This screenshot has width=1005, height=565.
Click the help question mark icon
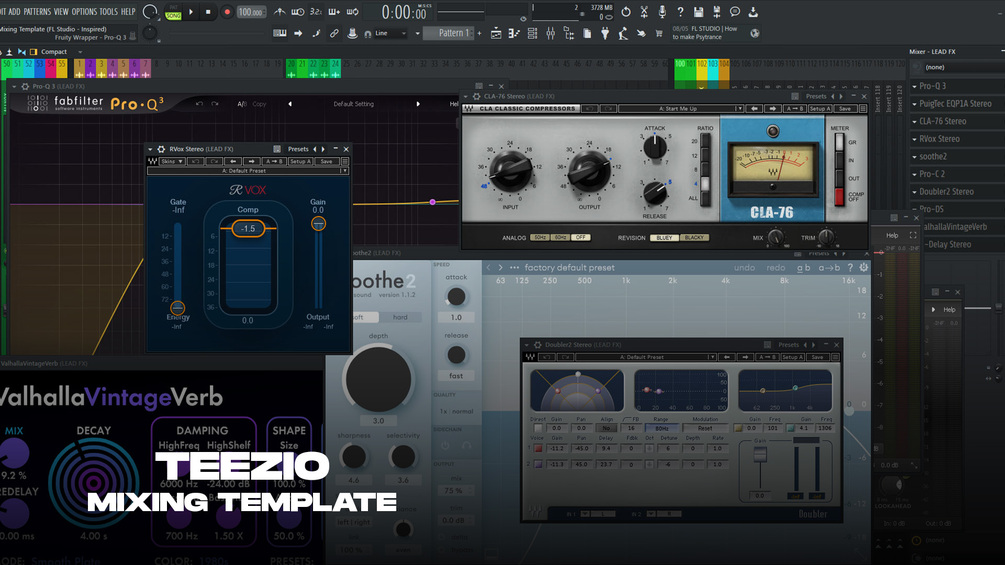pyautogui.click(x=680, y=12)
